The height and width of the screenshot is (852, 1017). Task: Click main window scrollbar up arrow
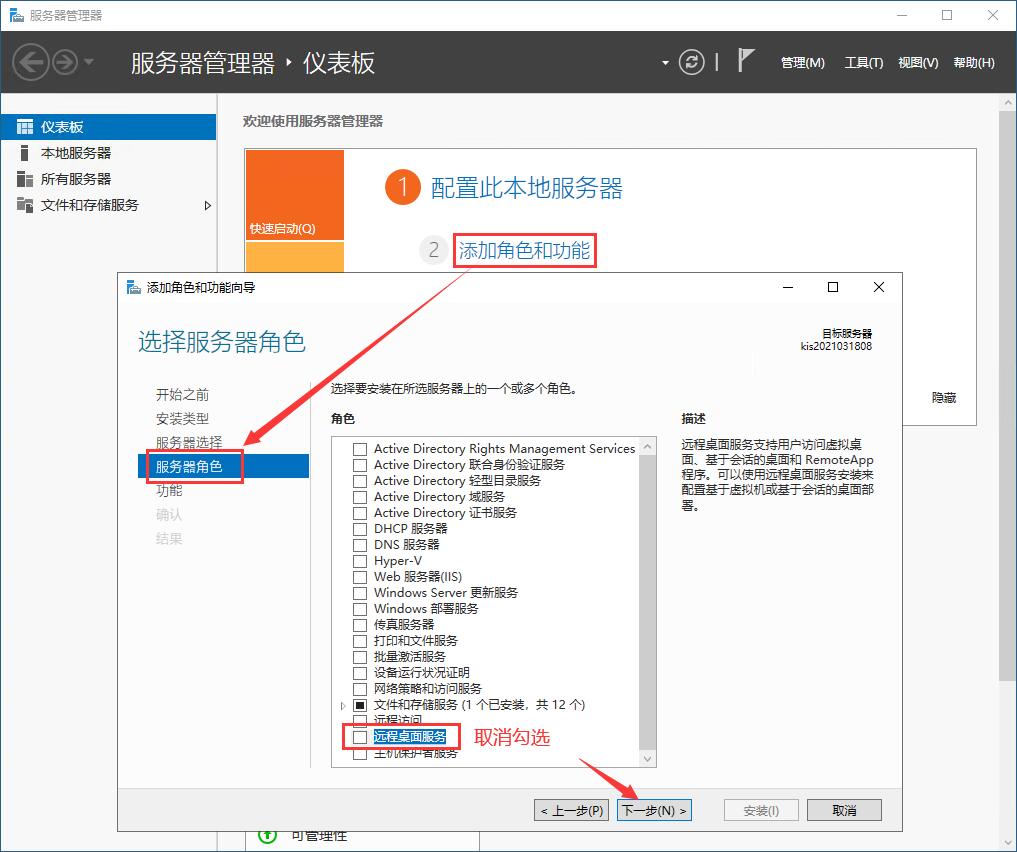pyautogui.click(x=1009, y=102)
